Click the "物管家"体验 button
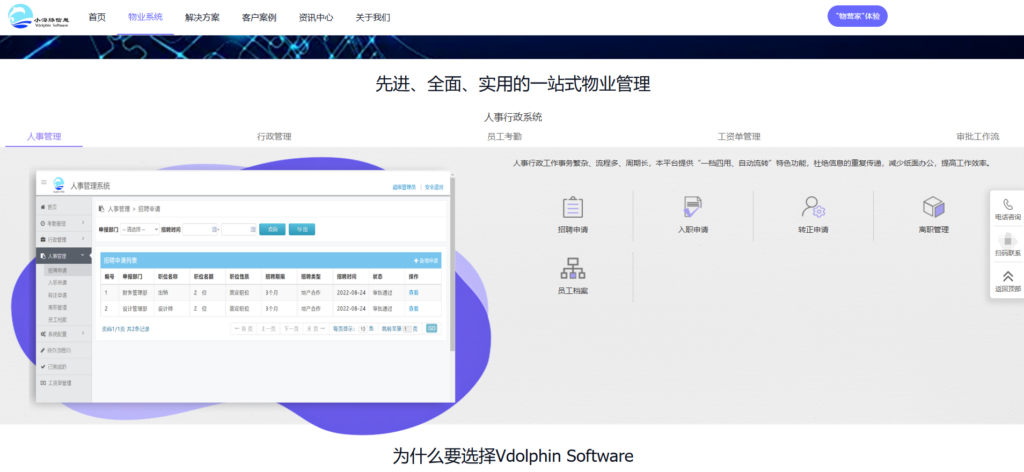This screenshot has width=1024, height=472. pos(857,16)
